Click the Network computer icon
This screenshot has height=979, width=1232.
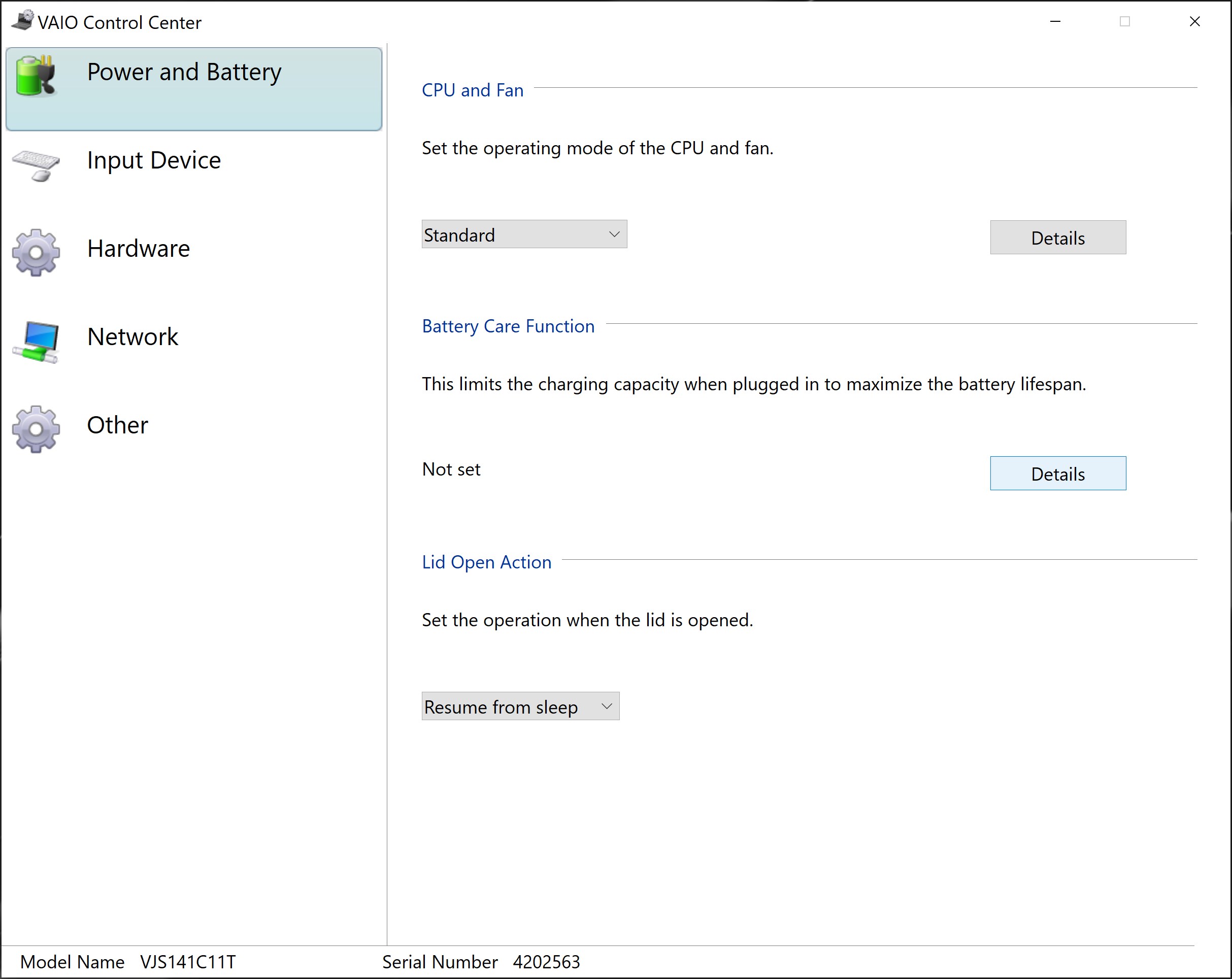coord(36,341)
